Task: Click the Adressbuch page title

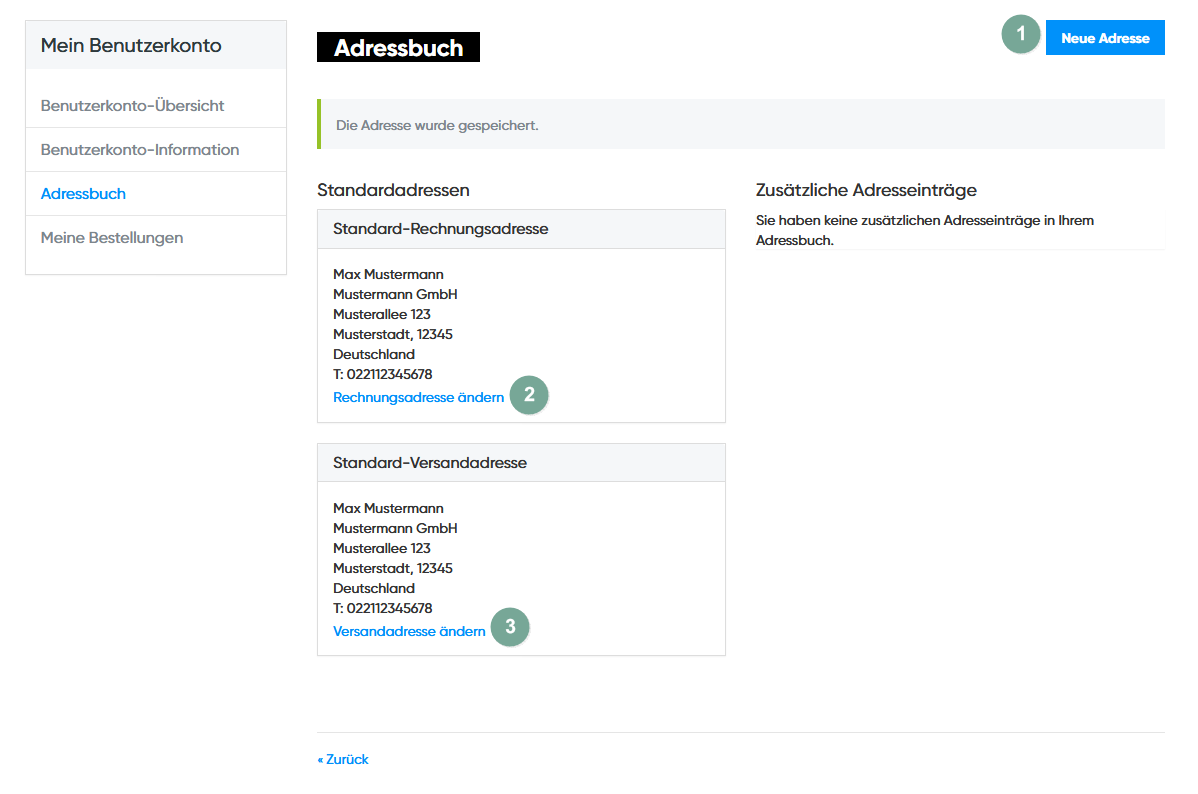Action: 398,48
